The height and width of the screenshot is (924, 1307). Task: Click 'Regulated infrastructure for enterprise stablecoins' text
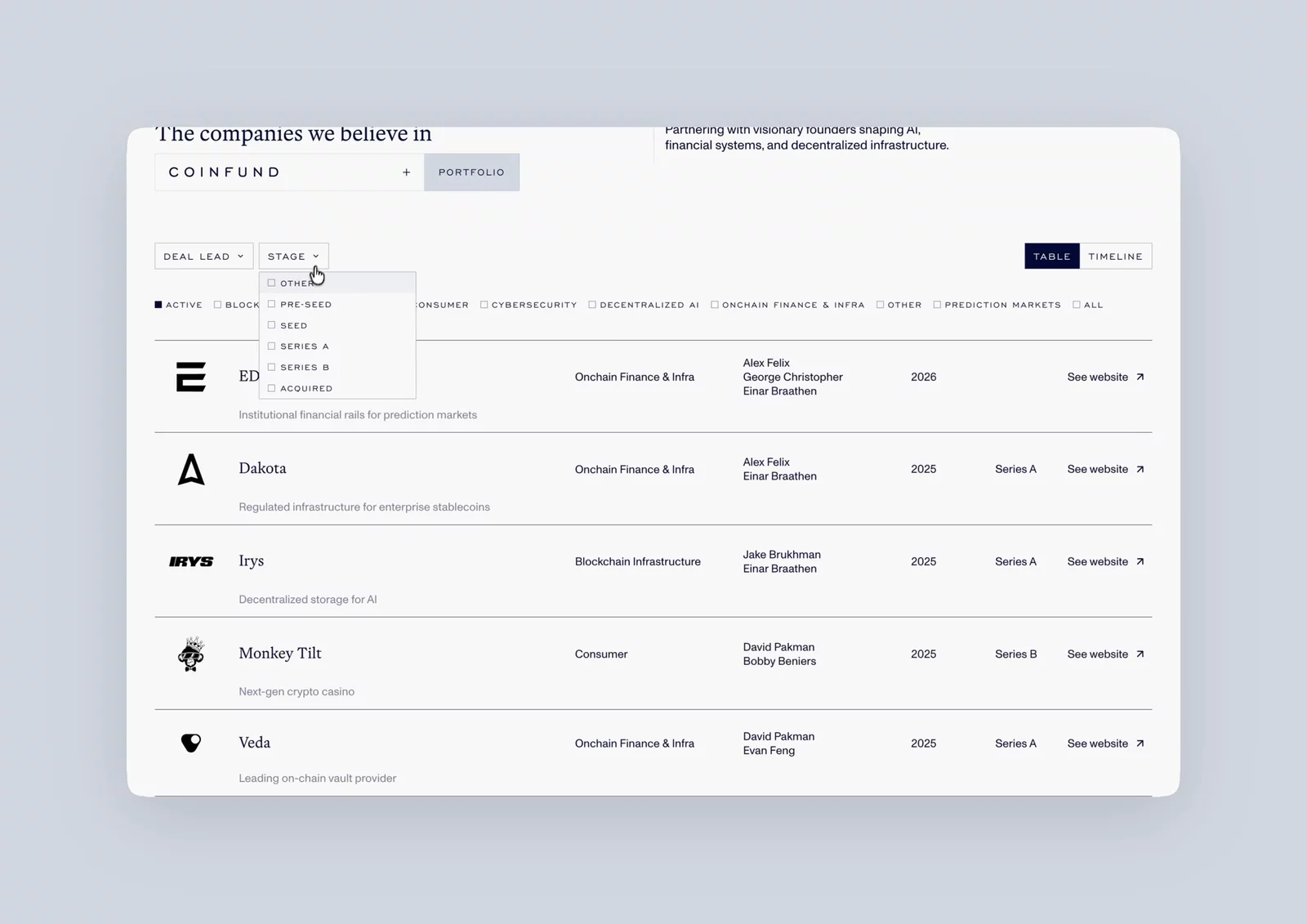tap(364, 507)
